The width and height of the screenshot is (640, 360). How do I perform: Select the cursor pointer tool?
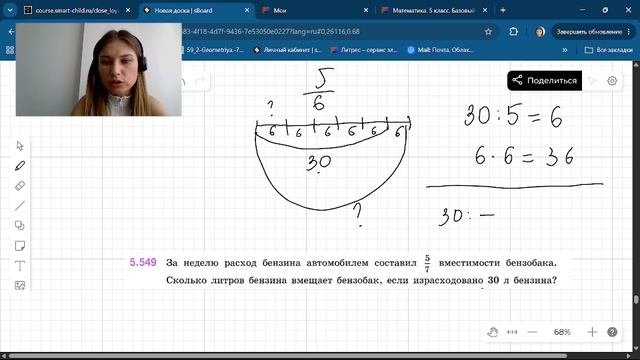pyautogui.click(x=20, y=146)
